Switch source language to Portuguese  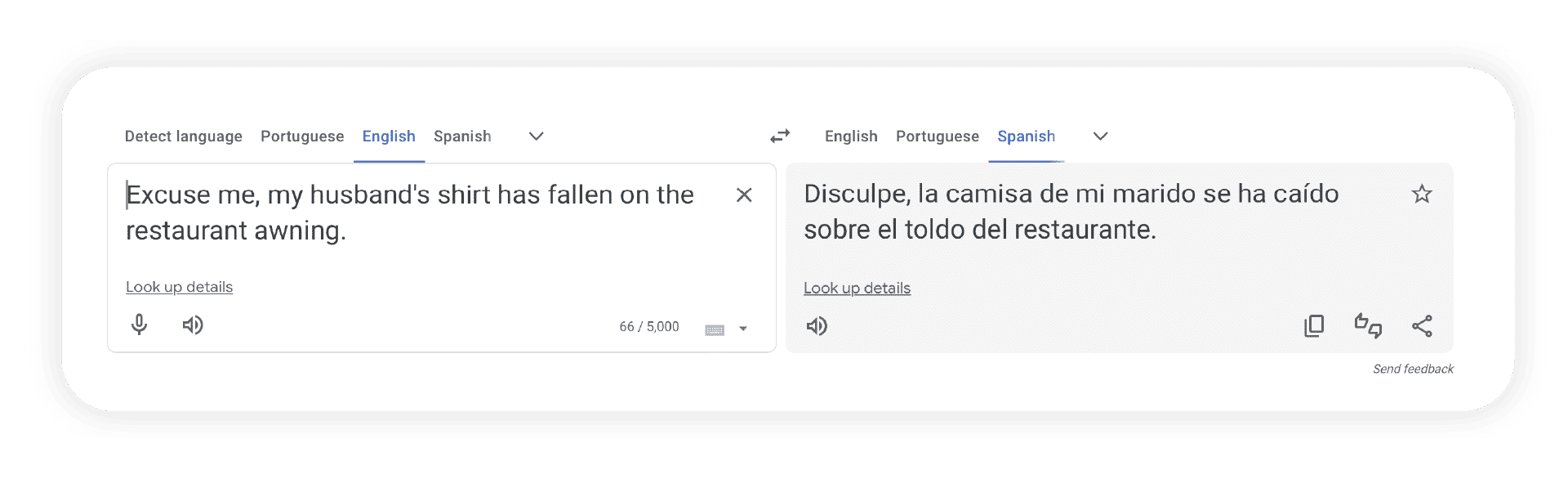302,137
